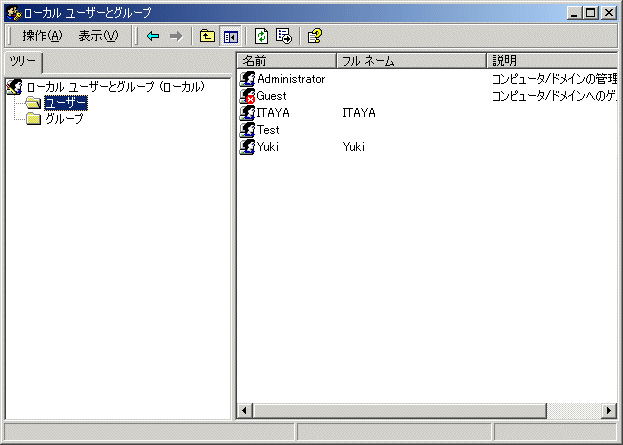Click the root node icon in tree

[x=15, y=87]
